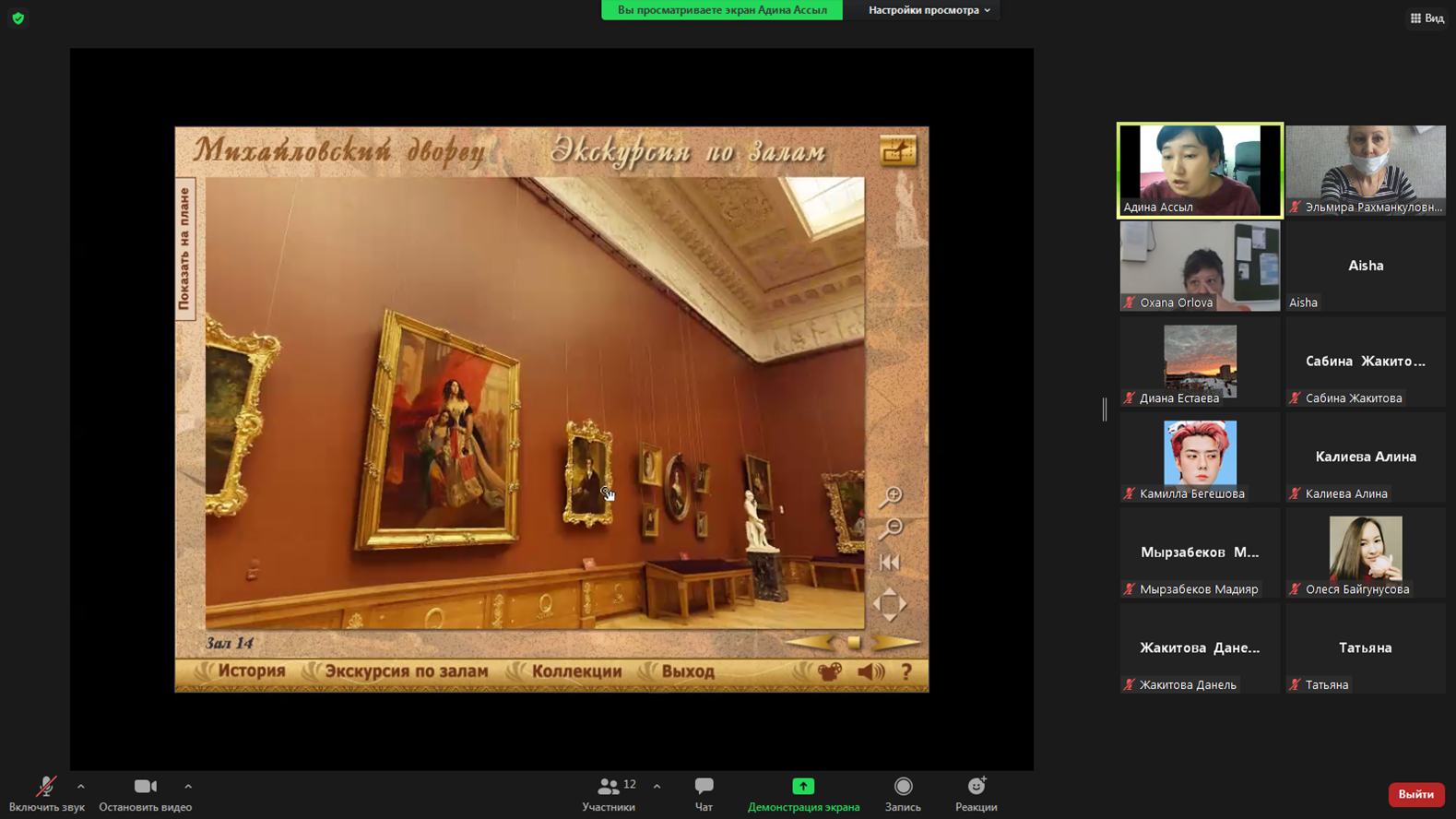Click the Михайловский дворец title text
Viewport: 1456px width, 819px height.
339,150
